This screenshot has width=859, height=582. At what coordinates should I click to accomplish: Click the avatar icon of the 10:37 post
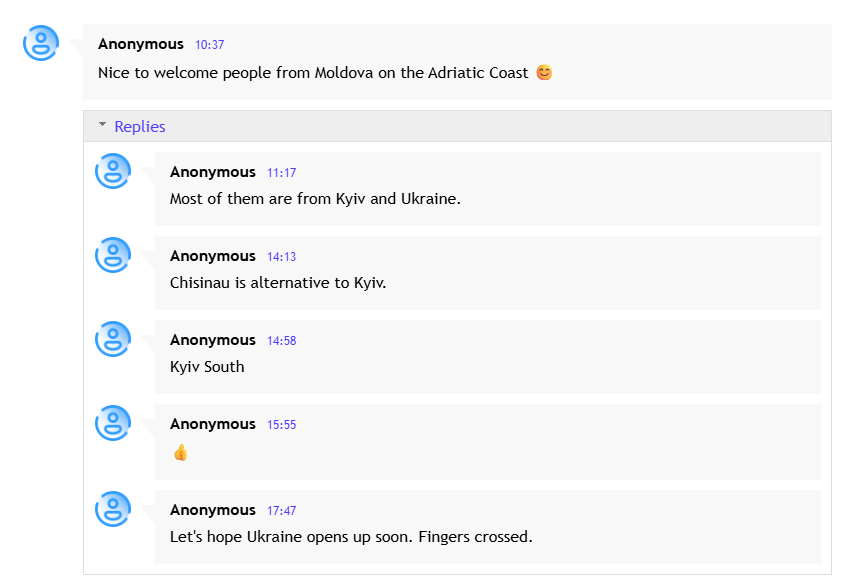[x=41, y=43]
